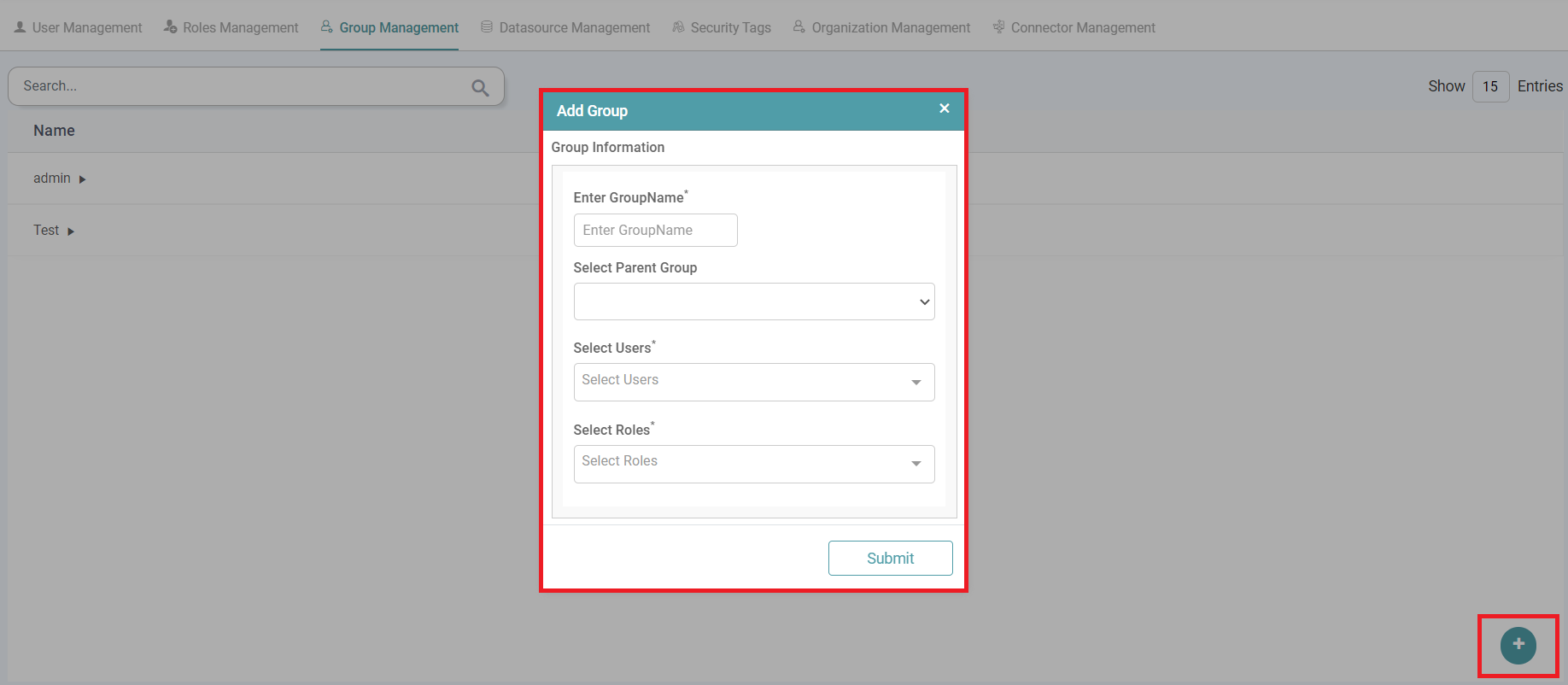Open the Select Users dropdown
The width and height of the screenshot is (1568, 685).
753,382
